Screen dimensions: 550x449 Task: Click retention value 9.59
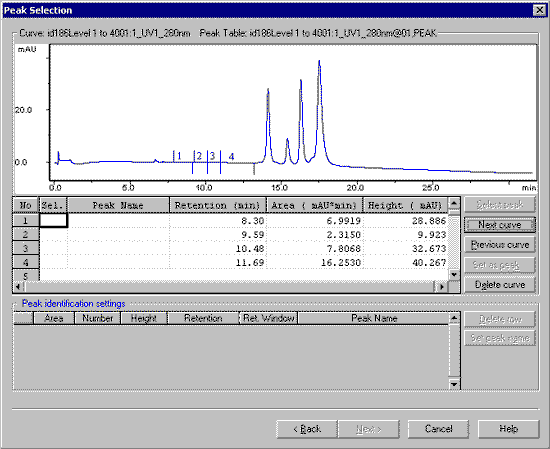pos(253,235)
